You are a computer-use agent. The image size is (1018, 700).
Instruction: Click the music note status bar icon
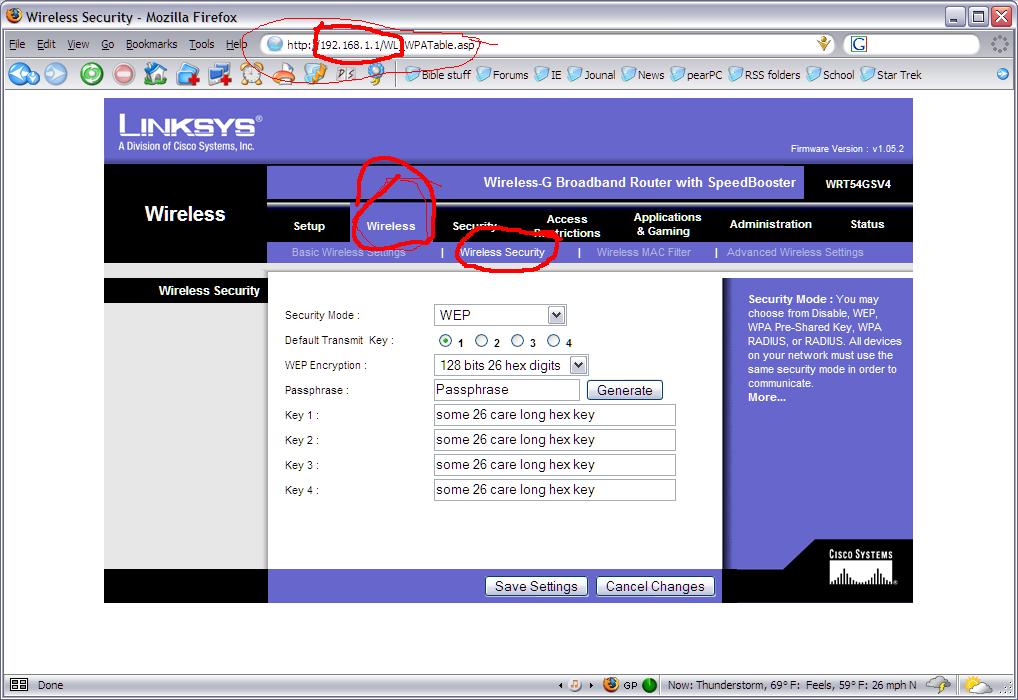pyautogui.click(x=575, y=684)
